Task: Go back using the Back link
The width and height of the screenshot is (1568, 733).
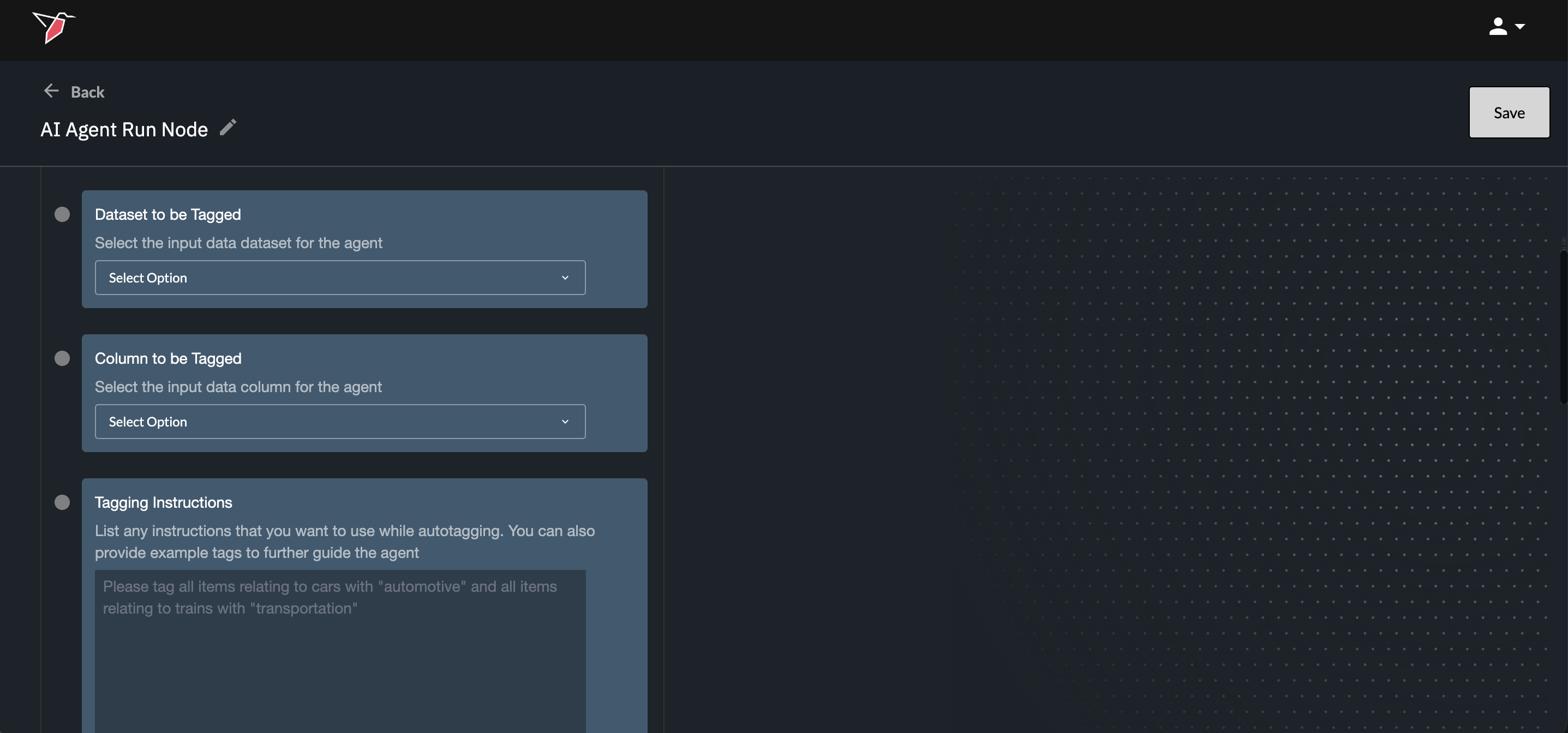Action: (87, 93)
